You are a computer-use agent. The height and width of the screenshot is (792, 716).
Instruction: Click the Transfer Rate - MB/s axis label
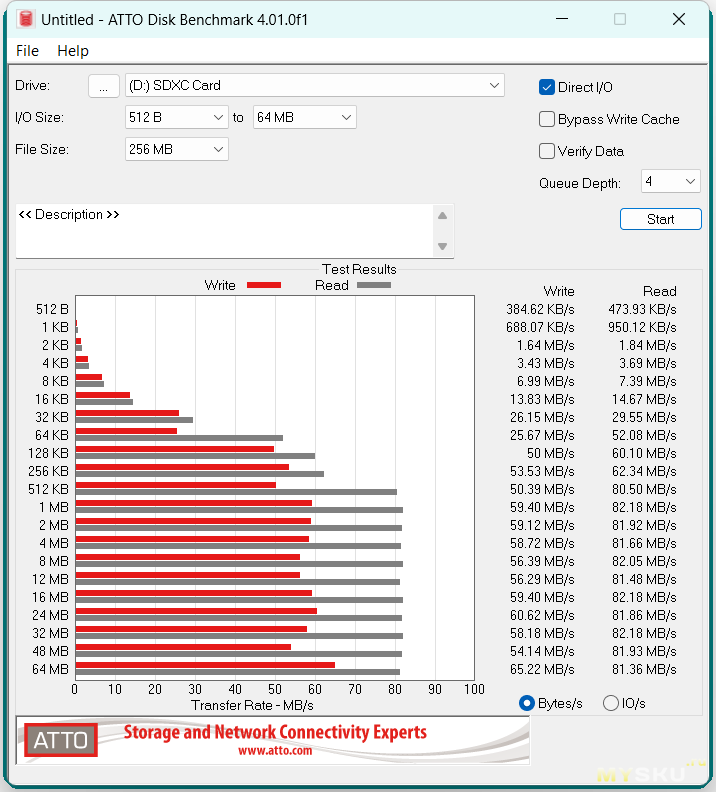[252, 706]
